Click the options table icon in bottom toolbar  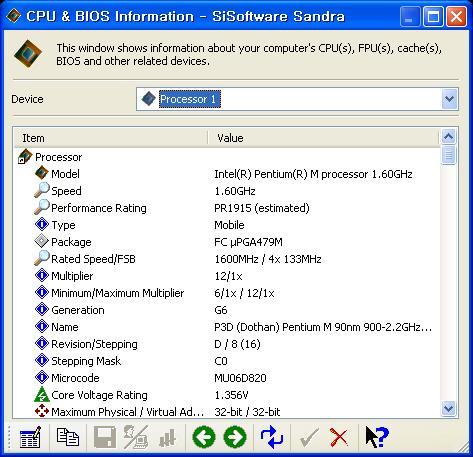pos(30,437)
